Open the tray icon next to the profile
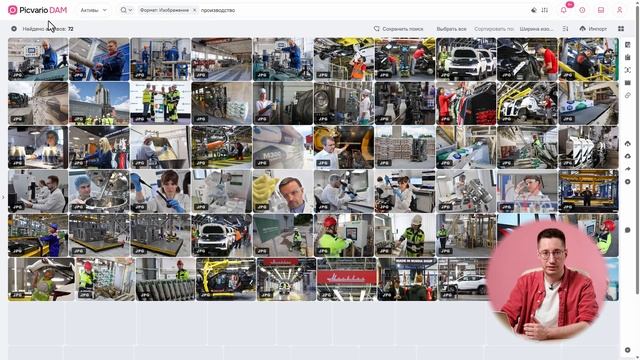640x360 pixels. (601, 10)
